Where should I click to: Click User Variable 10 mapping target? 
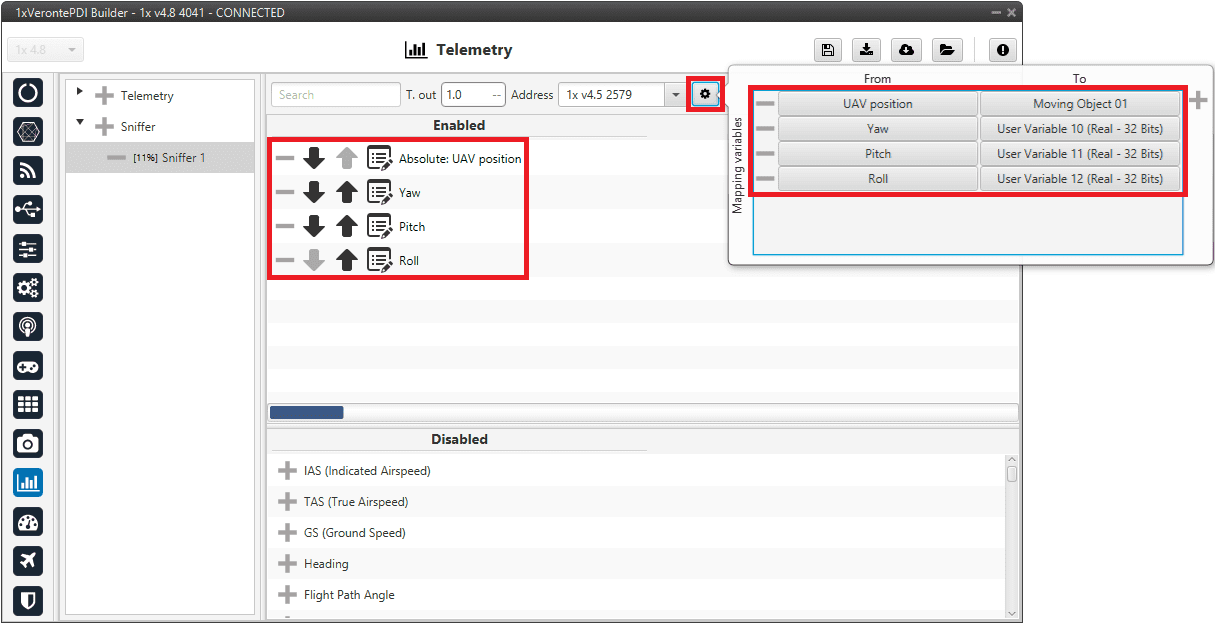(x=1079, y=129)
